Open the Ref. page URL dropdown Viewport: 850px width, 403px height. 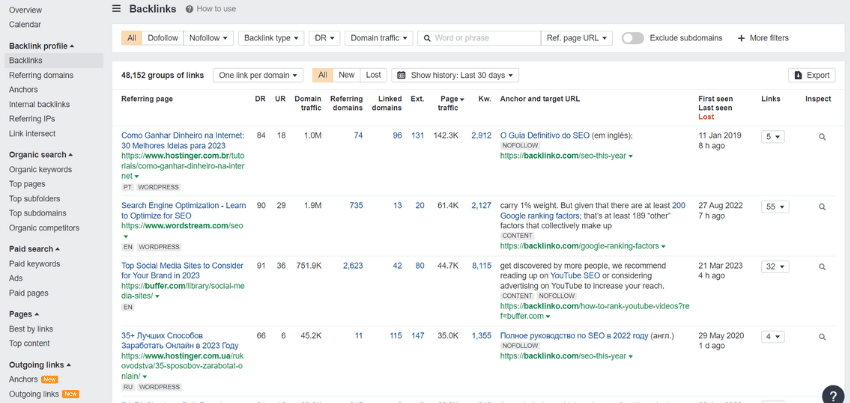pyautogui.click(x=577, y=38)
